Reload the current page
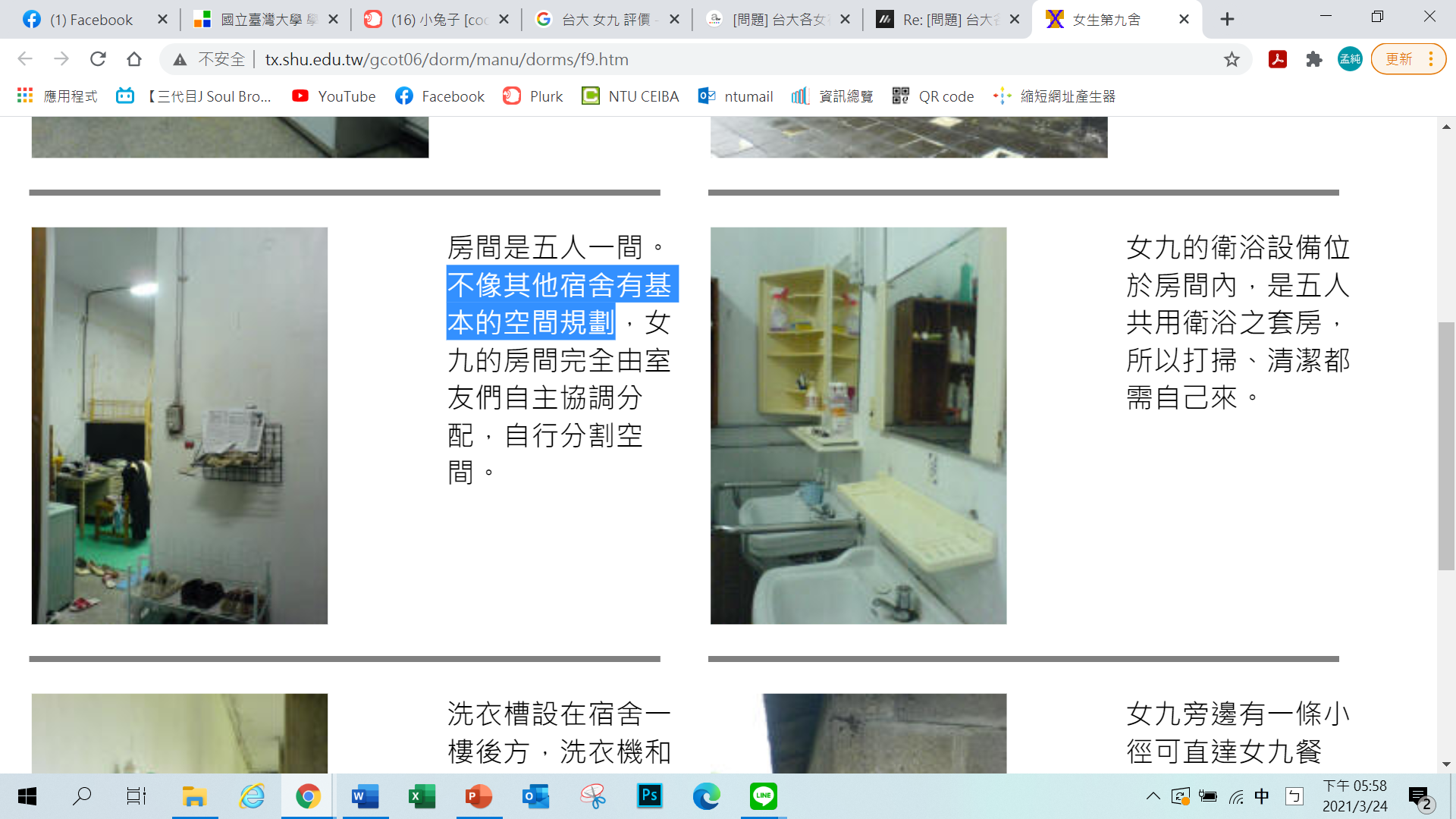Image resolution: width=1456 pixels, height=819 pixels. 98,59
